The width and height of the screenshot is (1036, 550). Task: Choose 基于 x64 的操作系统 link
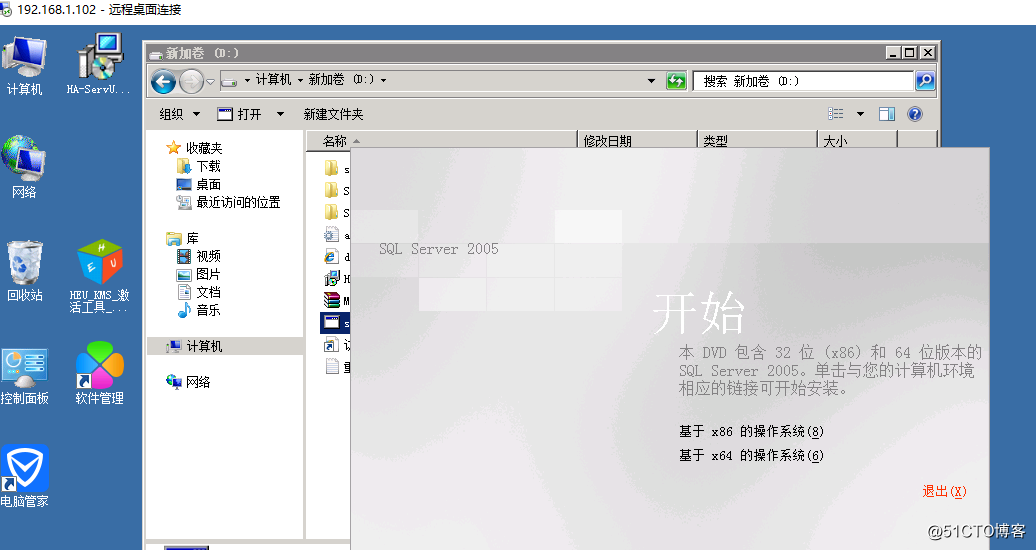point(751,455)
